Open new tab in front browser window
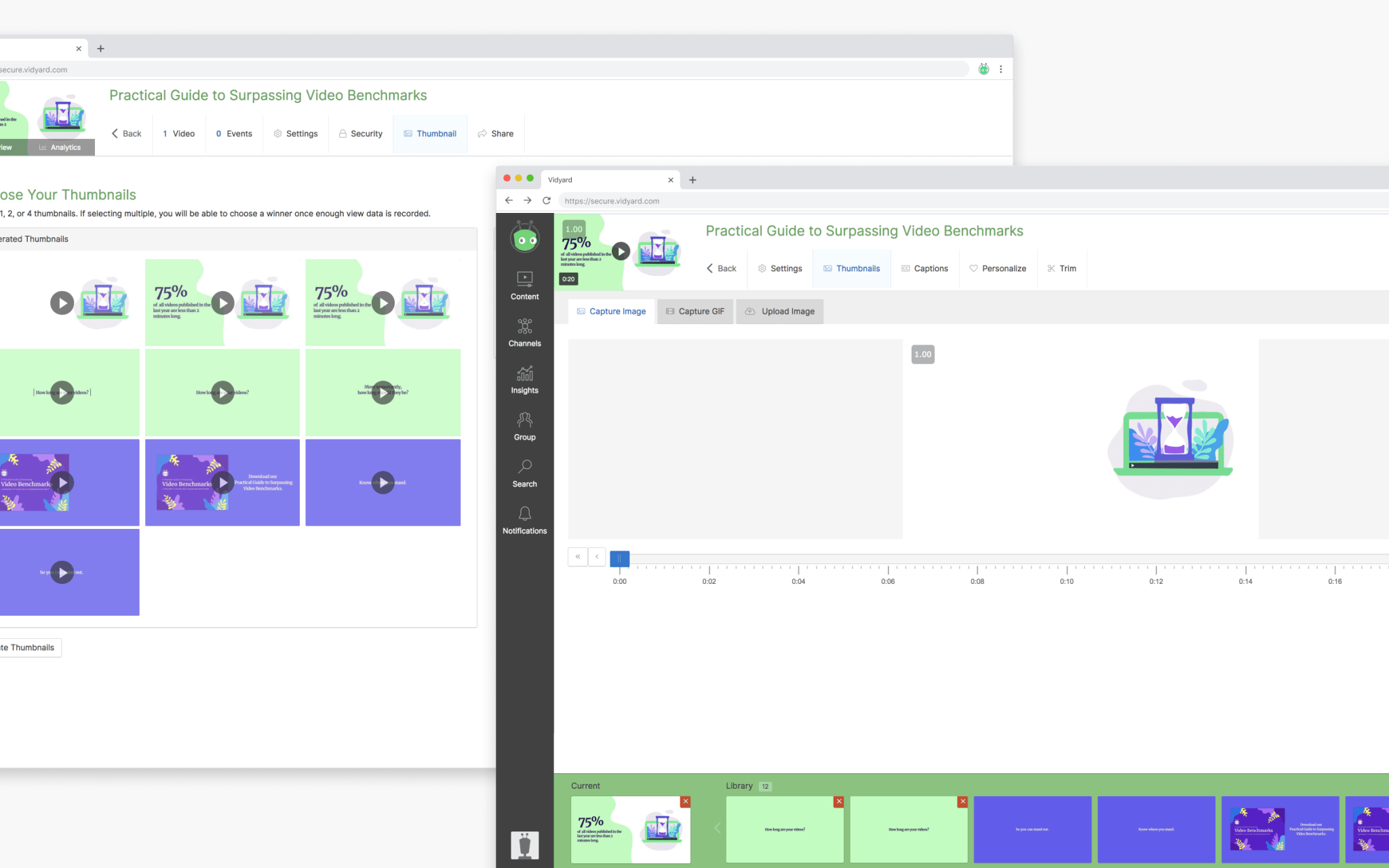The width and height of the screenshot is (1389, 868). (x=692, y=180)
